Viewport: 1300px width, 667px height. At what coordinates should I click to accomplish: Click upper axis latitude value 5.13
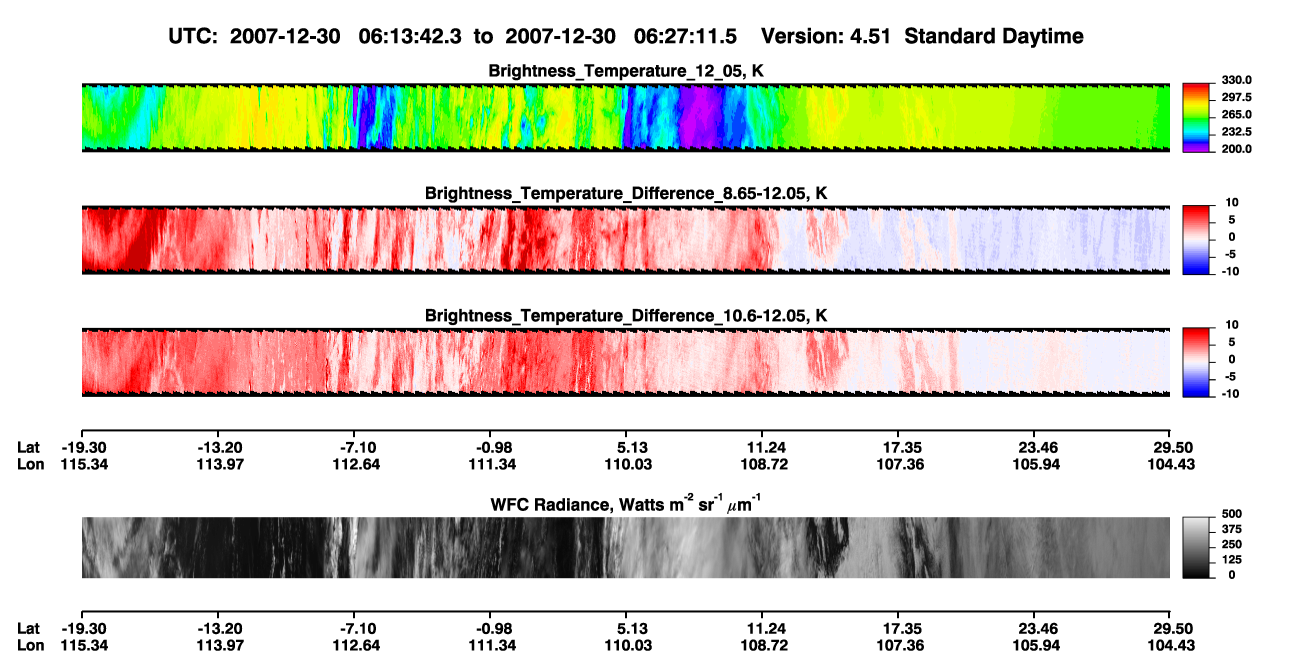pos(626,448)
